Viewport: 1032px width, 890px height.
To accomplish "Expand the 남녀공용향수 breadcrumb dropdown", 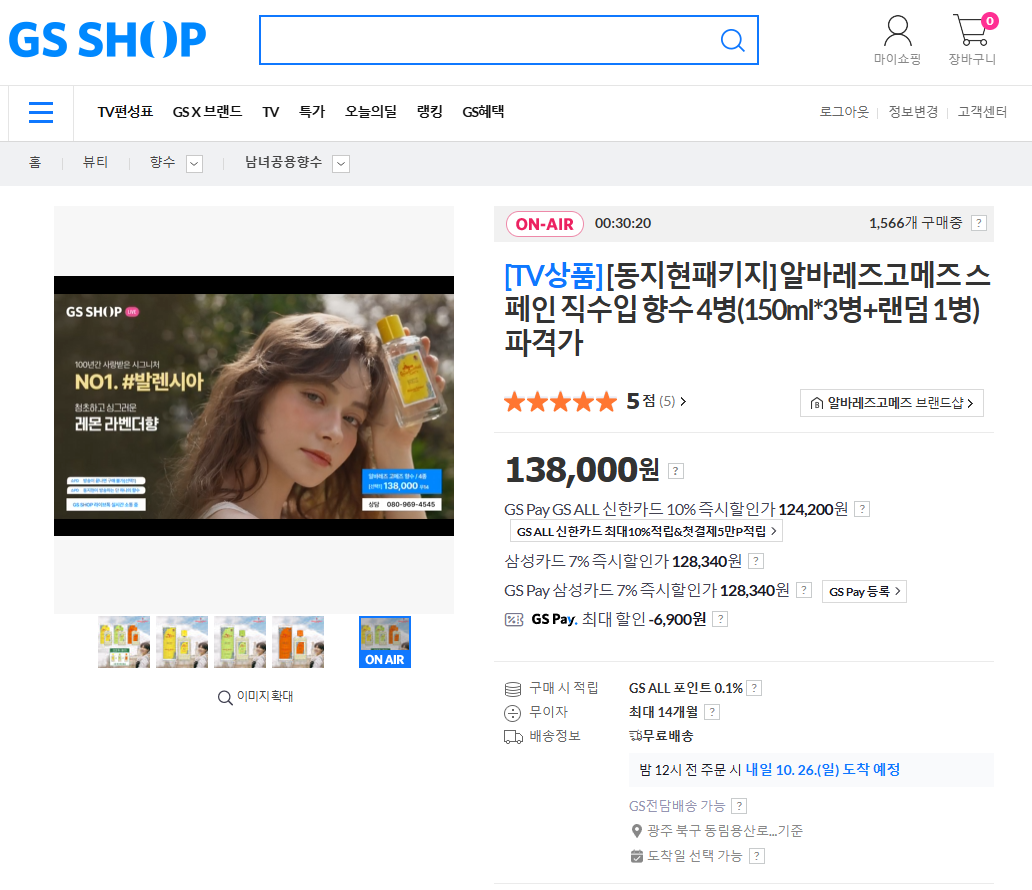I will [x=341, y=164].
